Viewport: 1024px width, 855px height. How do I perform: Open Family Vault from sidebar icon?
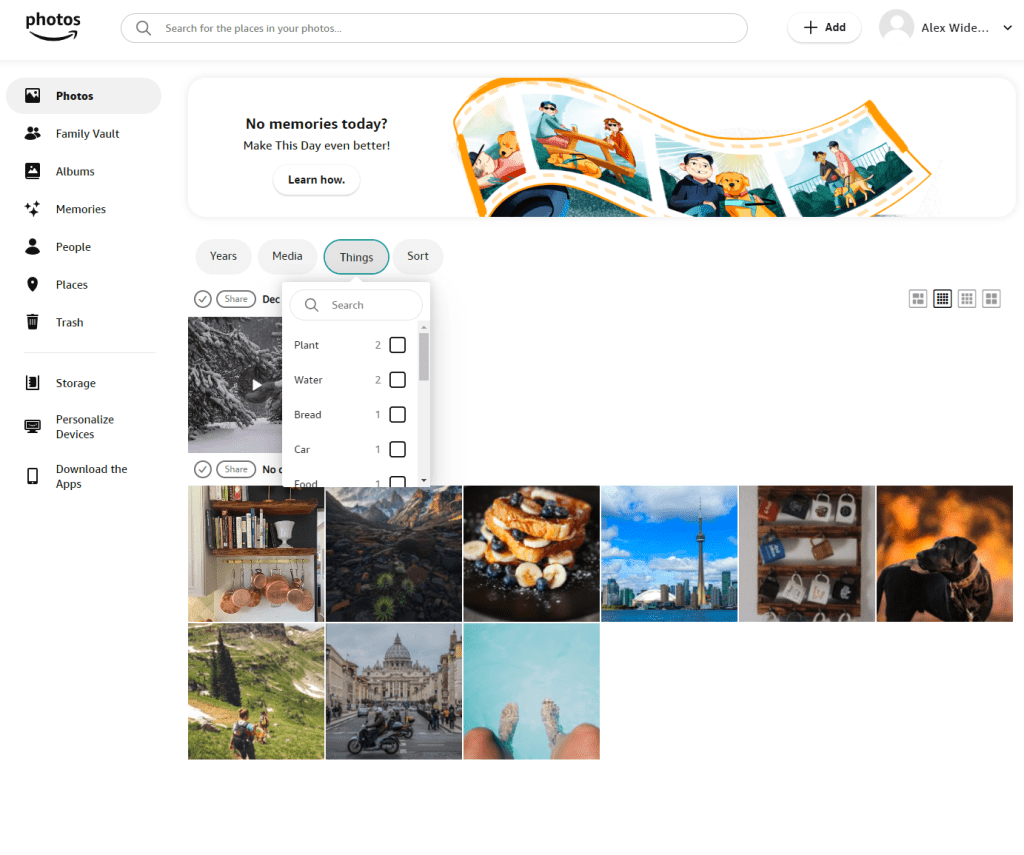point(32,133)
